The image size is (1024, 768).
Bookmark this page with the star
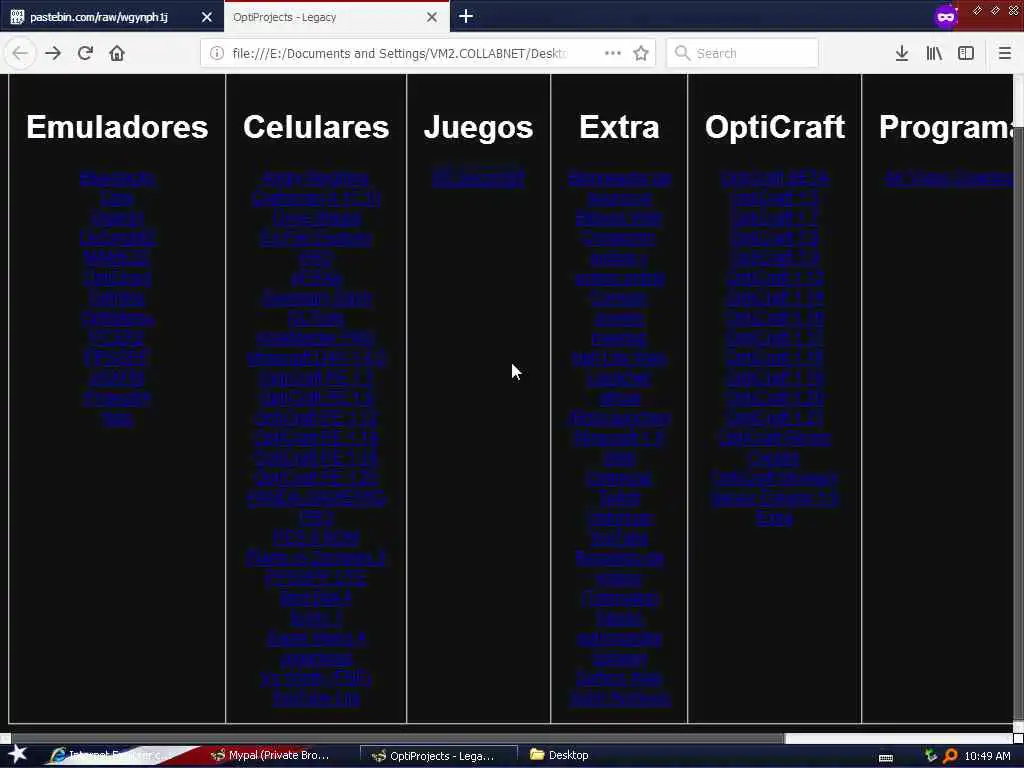coord(641,53)
